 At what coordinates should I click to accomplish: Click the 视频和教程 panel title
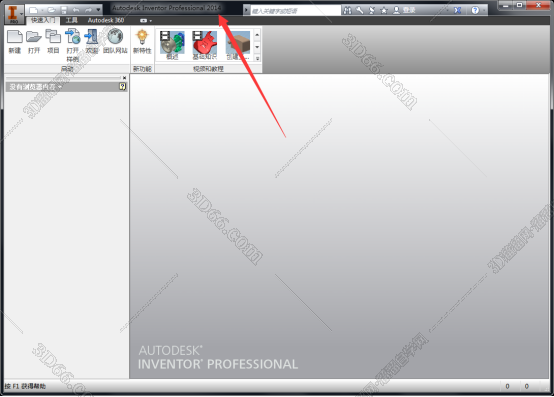coord(208,69)
